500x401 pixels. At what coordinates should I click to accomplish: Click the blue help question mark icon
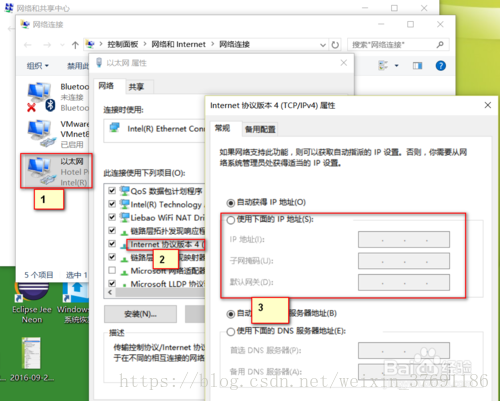point(441,66)
